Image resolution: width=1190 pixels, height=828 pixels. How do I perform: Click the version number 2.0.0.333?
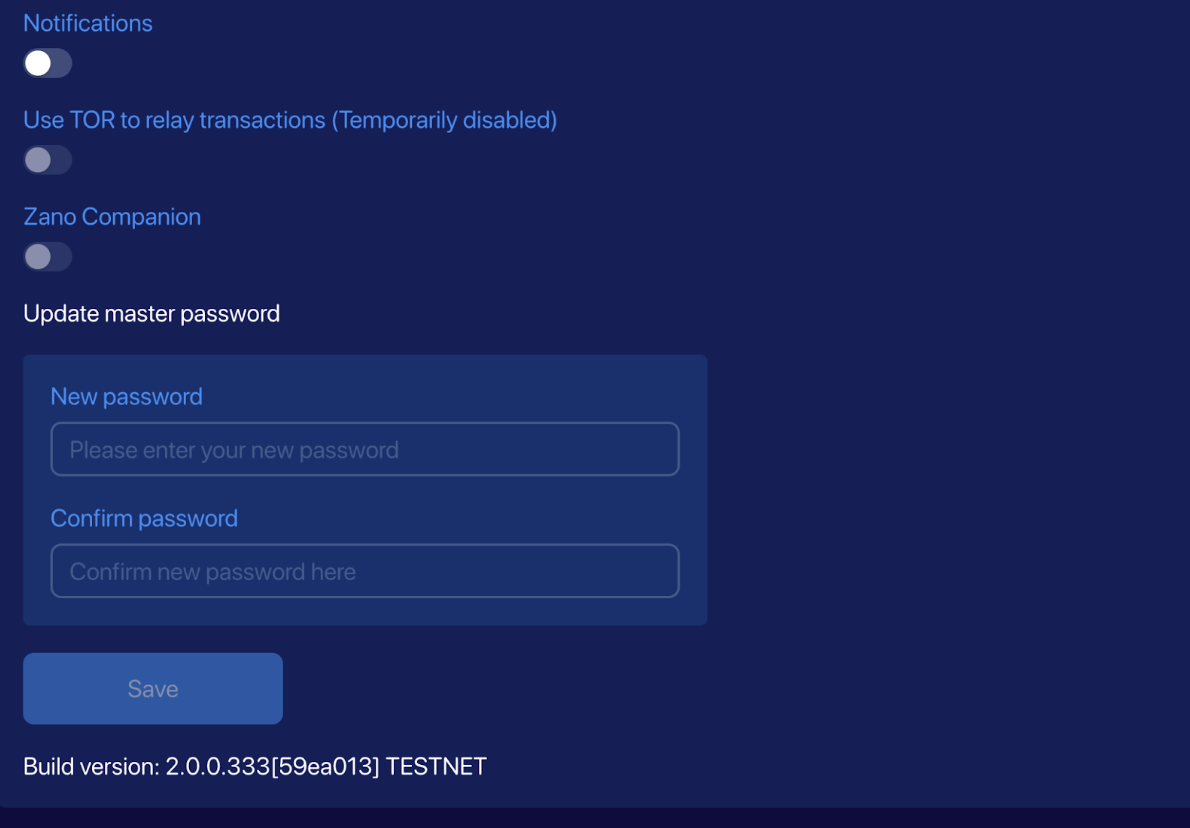218,767
